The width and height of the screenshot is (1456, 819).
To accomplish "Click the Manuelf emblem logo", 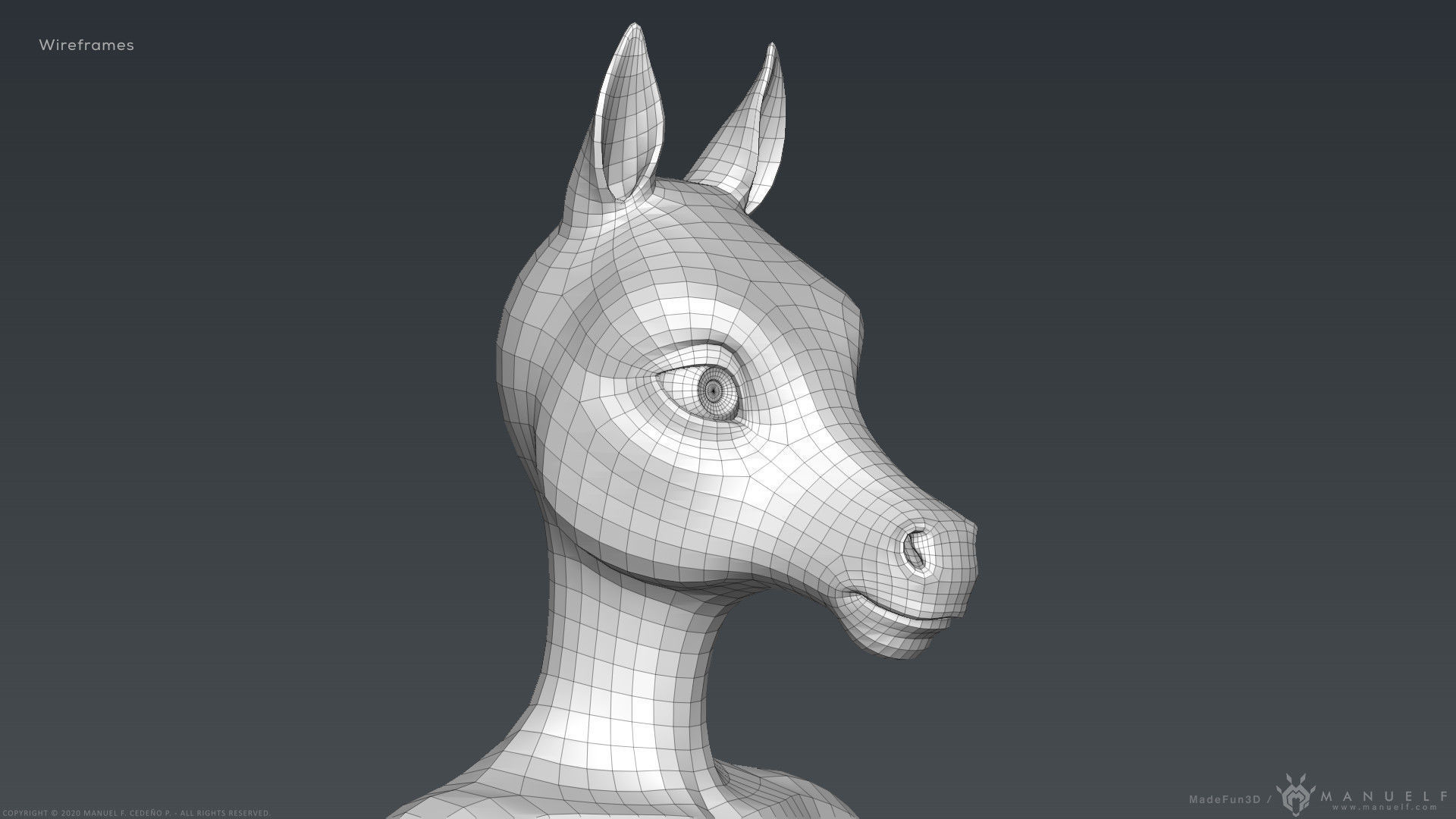I will [1295, 795].
